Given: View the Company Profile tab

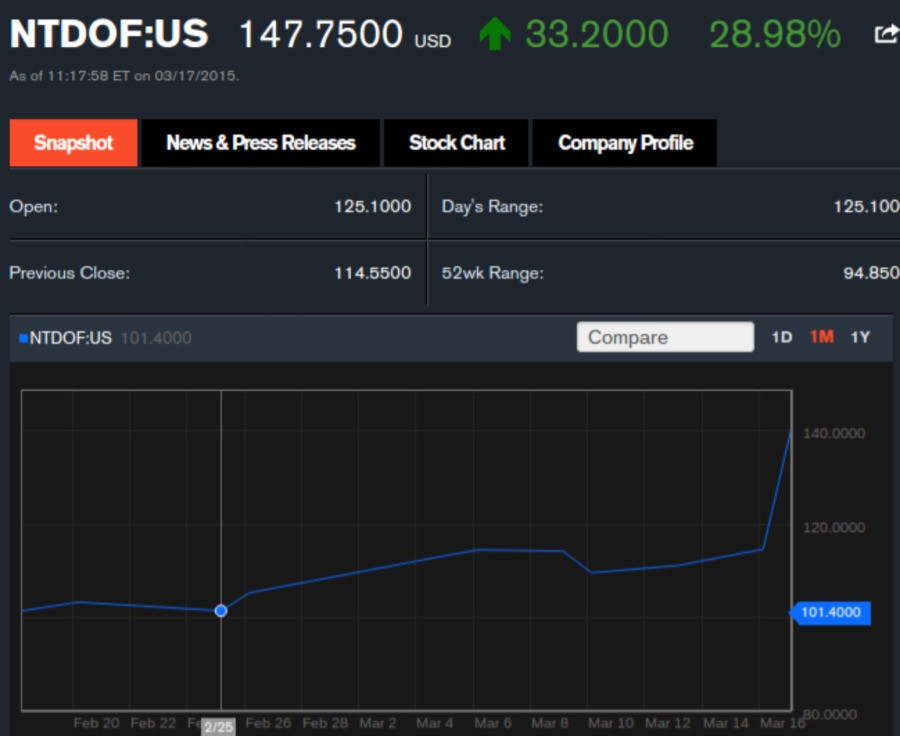Looking at the screenshot, I should [625, 143].
